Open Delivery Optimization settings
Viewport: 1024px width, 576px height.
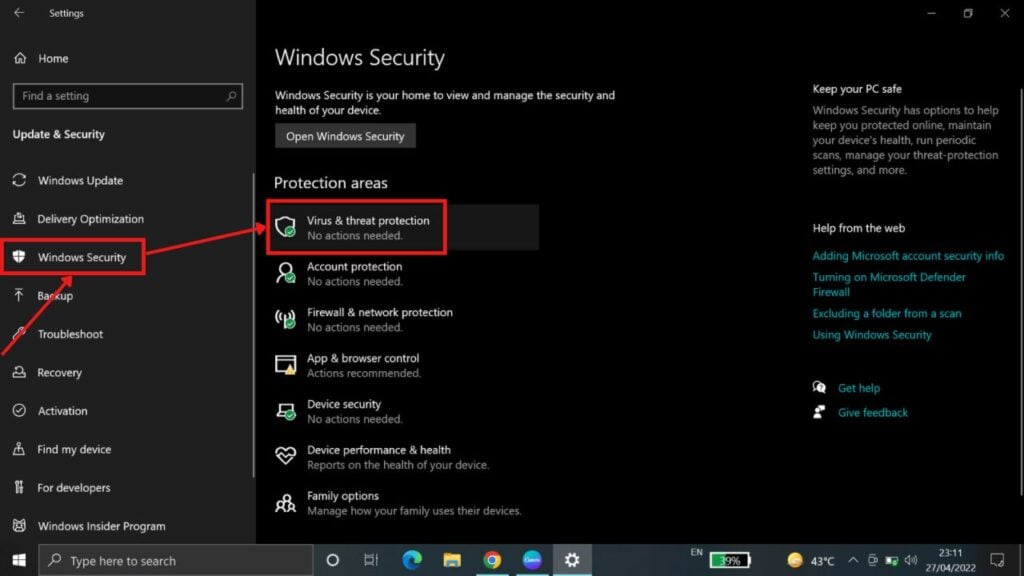coord(90,219)
